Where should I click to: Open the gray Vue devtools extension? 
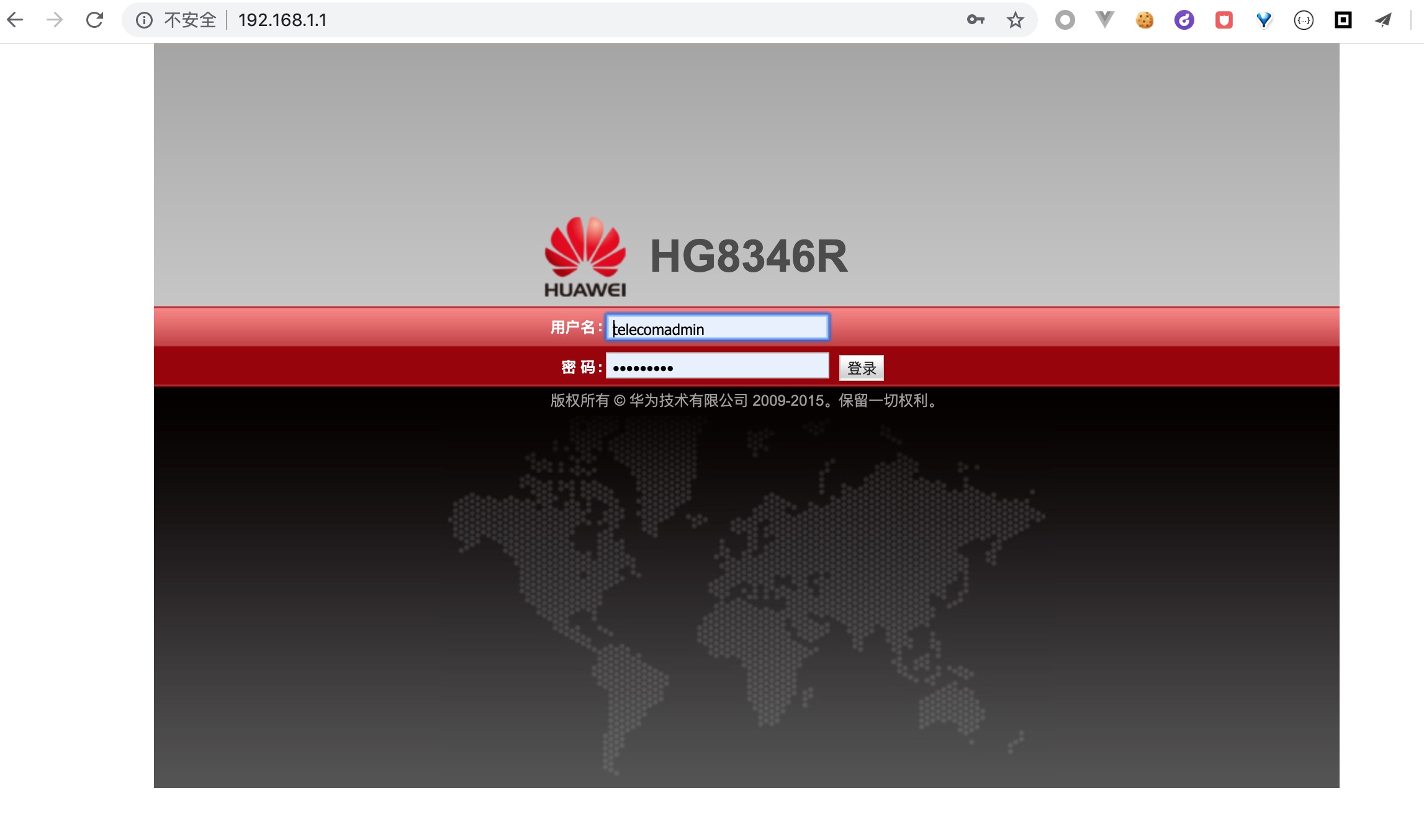point(1104,20)
